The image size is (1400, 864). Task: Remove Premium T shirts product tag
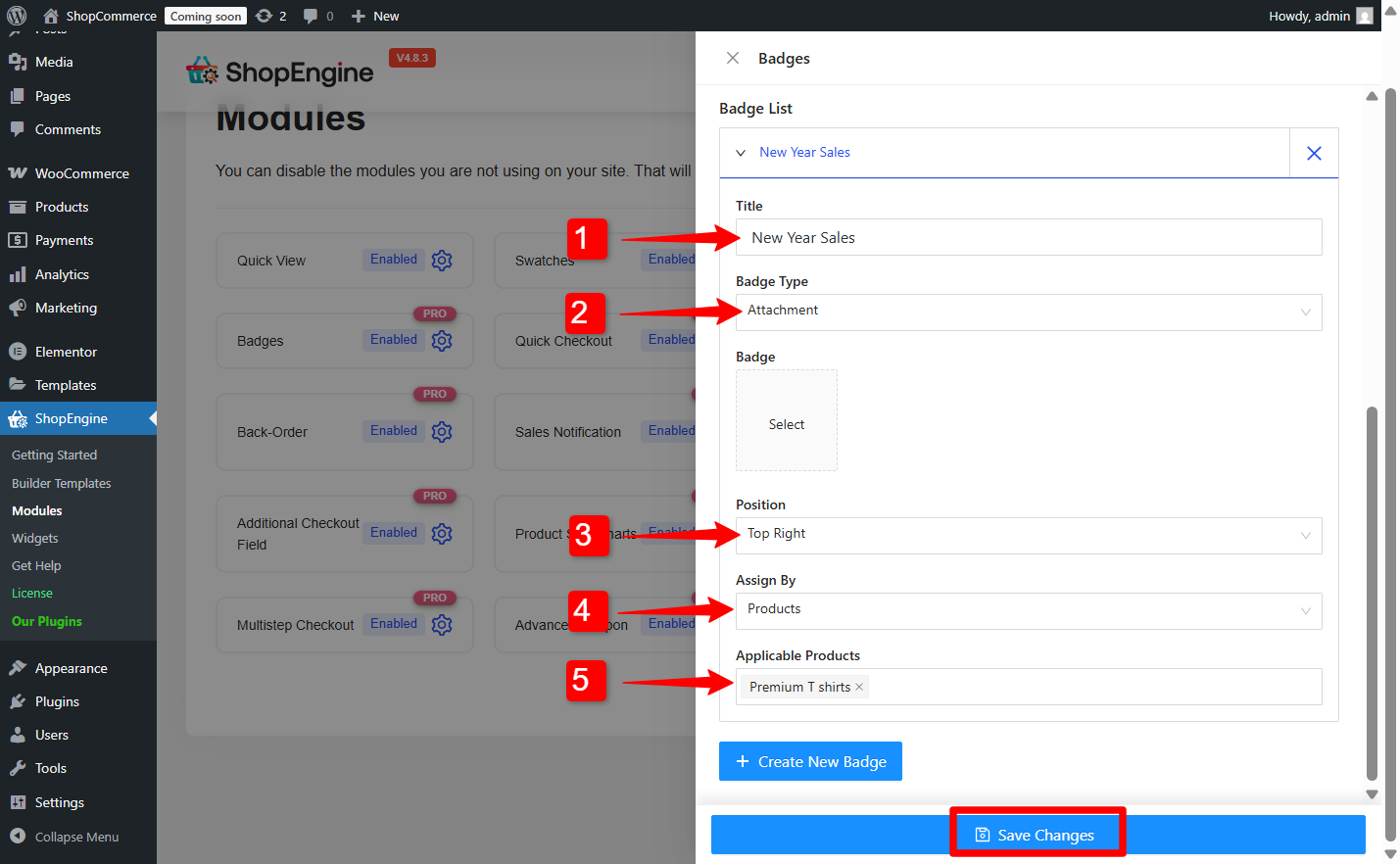click(x=859, y=687)
